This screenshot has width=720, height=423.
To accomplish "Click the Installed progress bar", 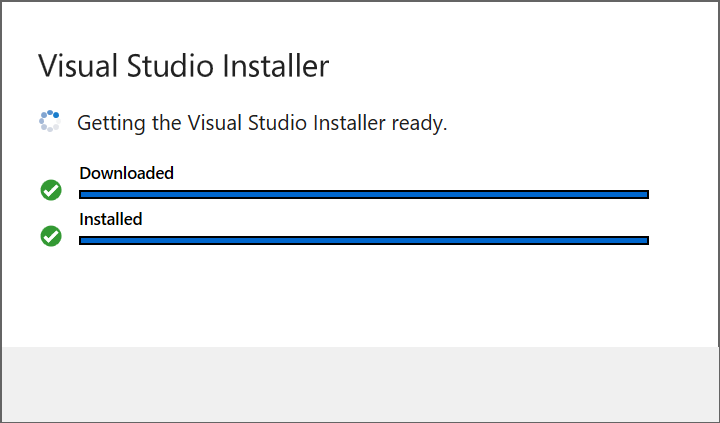I will [x=364, y=240].
